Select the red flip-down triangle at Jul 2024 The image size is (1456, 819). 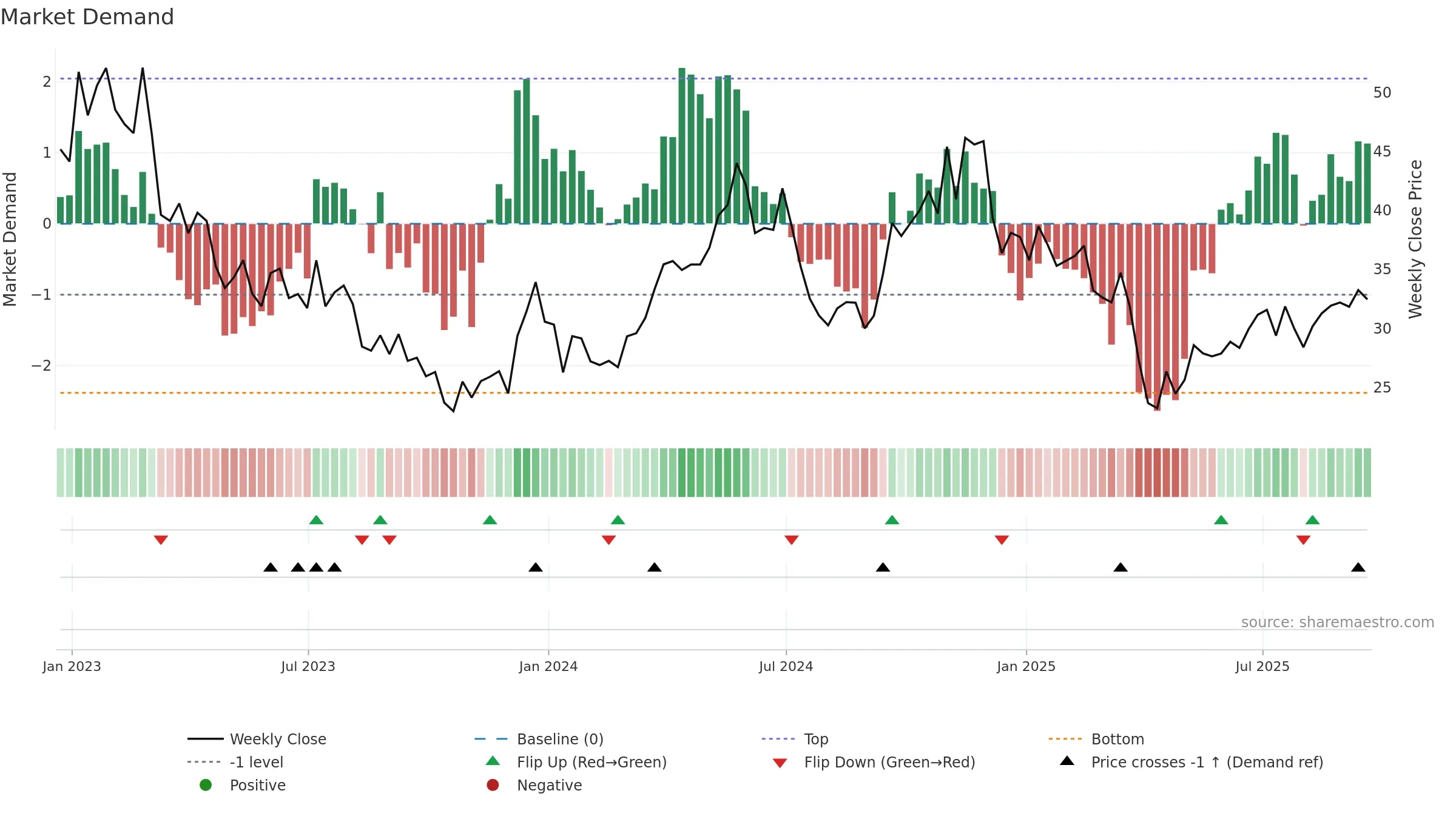pos(792,540)
